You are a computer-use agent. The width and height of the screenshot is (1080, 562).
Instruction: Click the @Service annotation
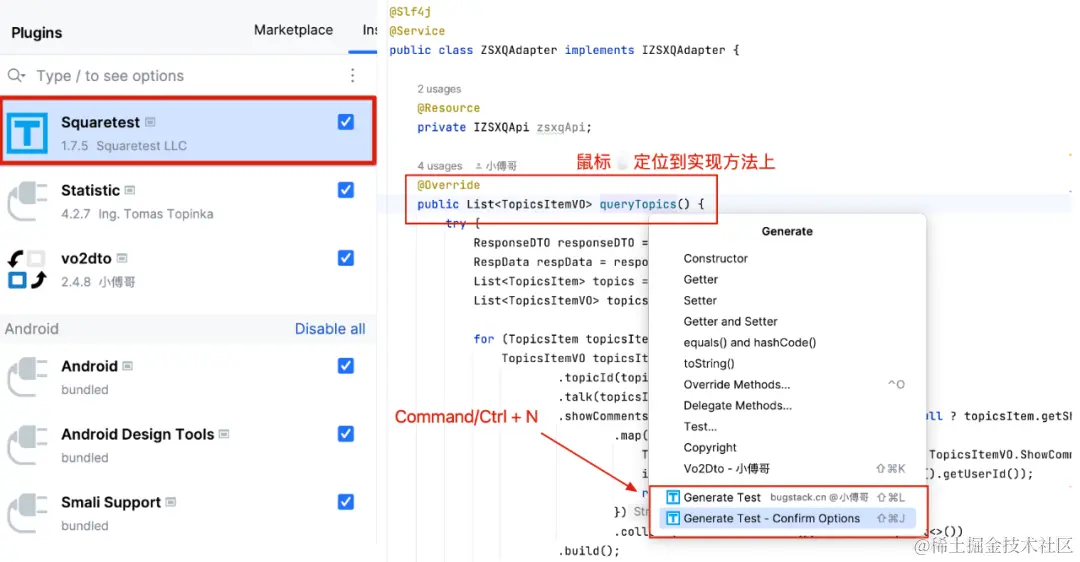pos(417,31)
